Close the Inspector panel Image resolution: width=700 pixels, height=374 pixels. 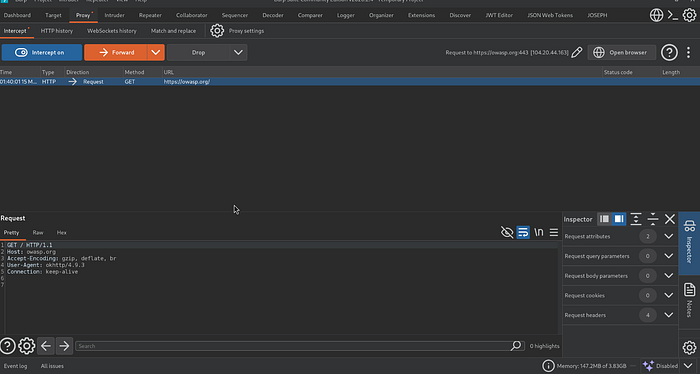(x=670, y=219)
